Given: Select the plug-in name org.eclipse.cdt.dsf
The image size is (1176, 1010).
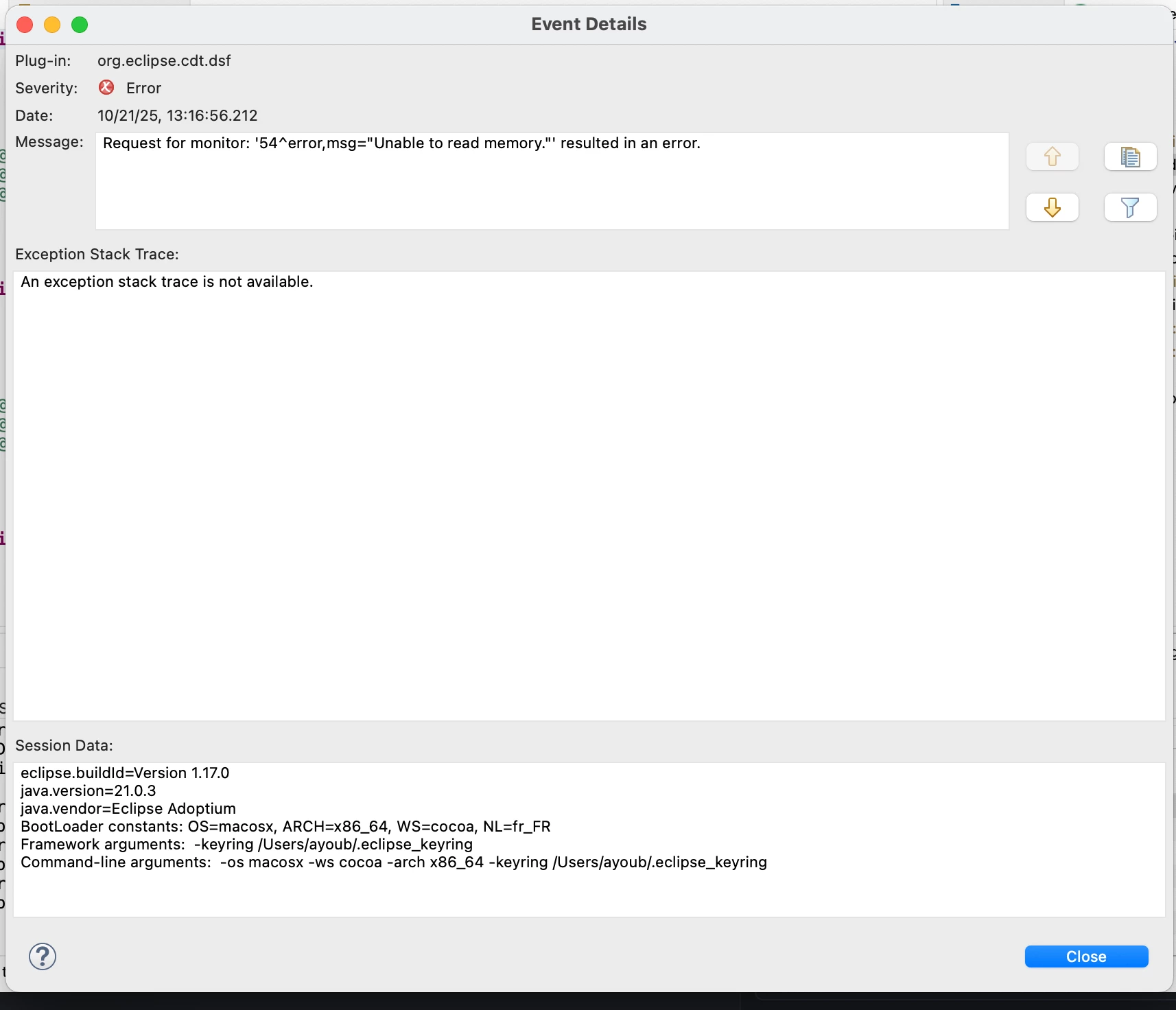Looking at the screenshot, I should (164, 60).
